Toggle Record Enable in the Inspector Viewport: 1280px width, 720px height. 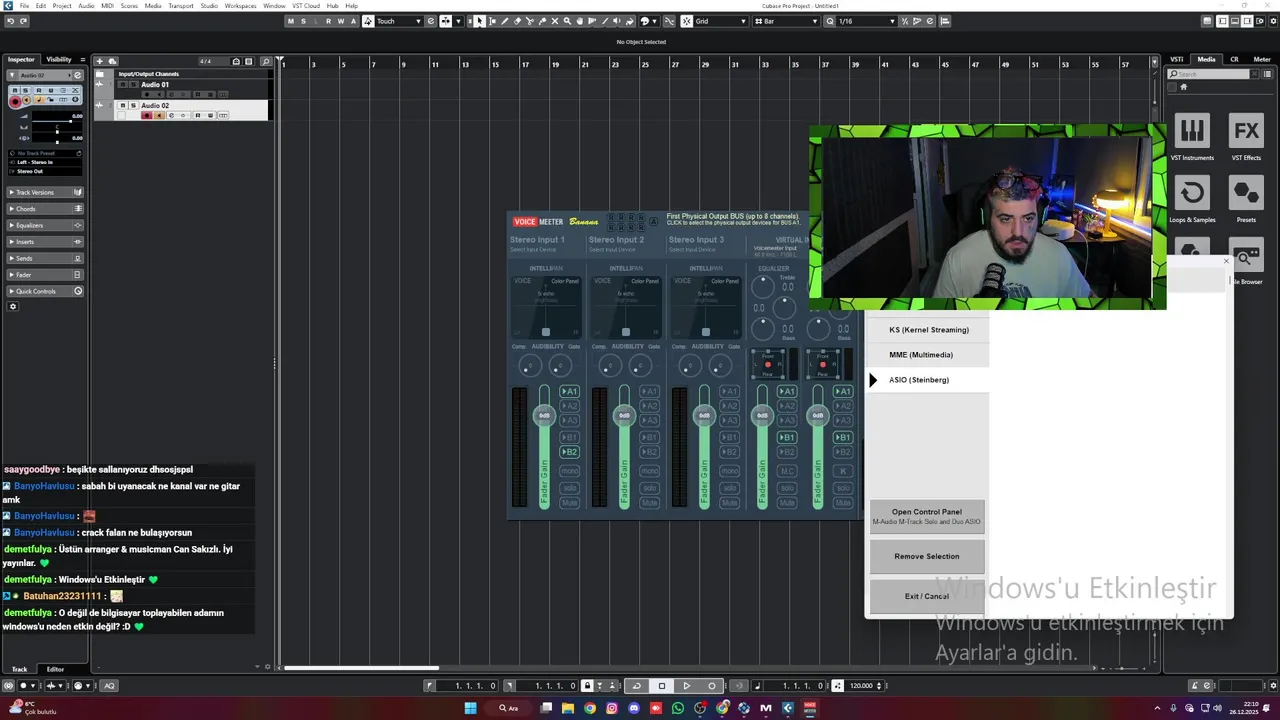tap(15, 101)
